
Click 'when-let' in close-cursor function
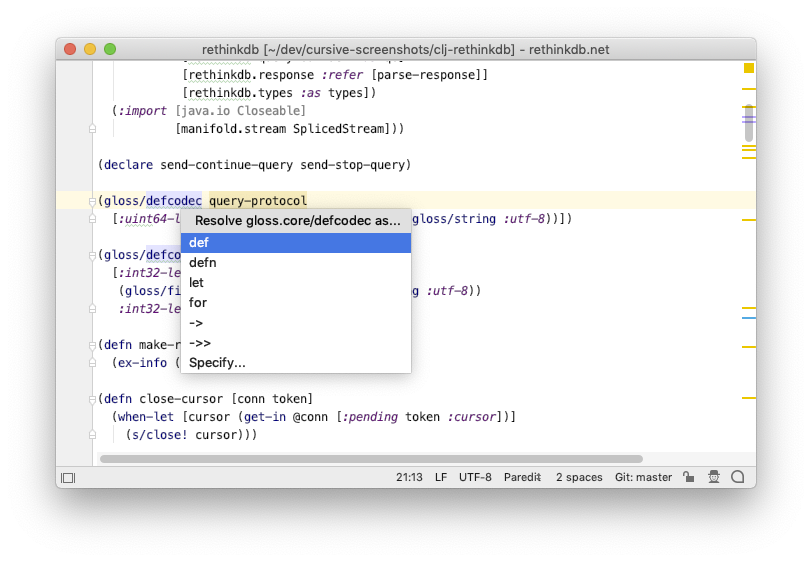point(146,417)
